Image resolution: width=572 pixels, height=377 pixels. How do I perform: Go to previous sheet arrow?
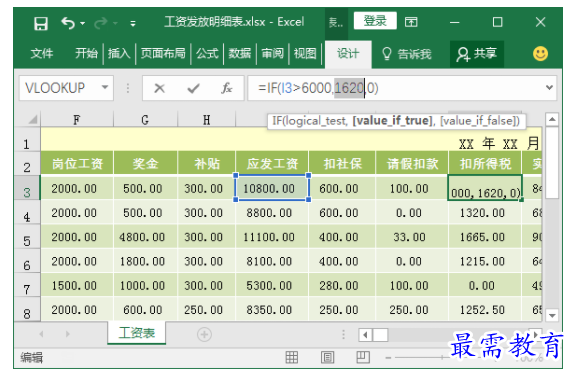coord(41,334)
